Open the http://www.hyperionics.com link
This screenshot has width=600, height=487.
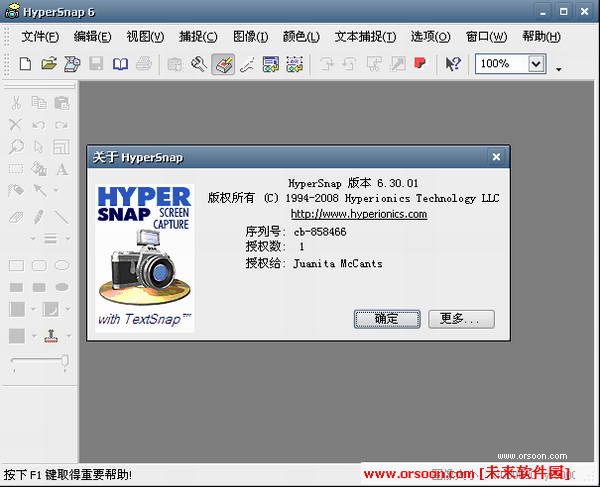point(359,214)
